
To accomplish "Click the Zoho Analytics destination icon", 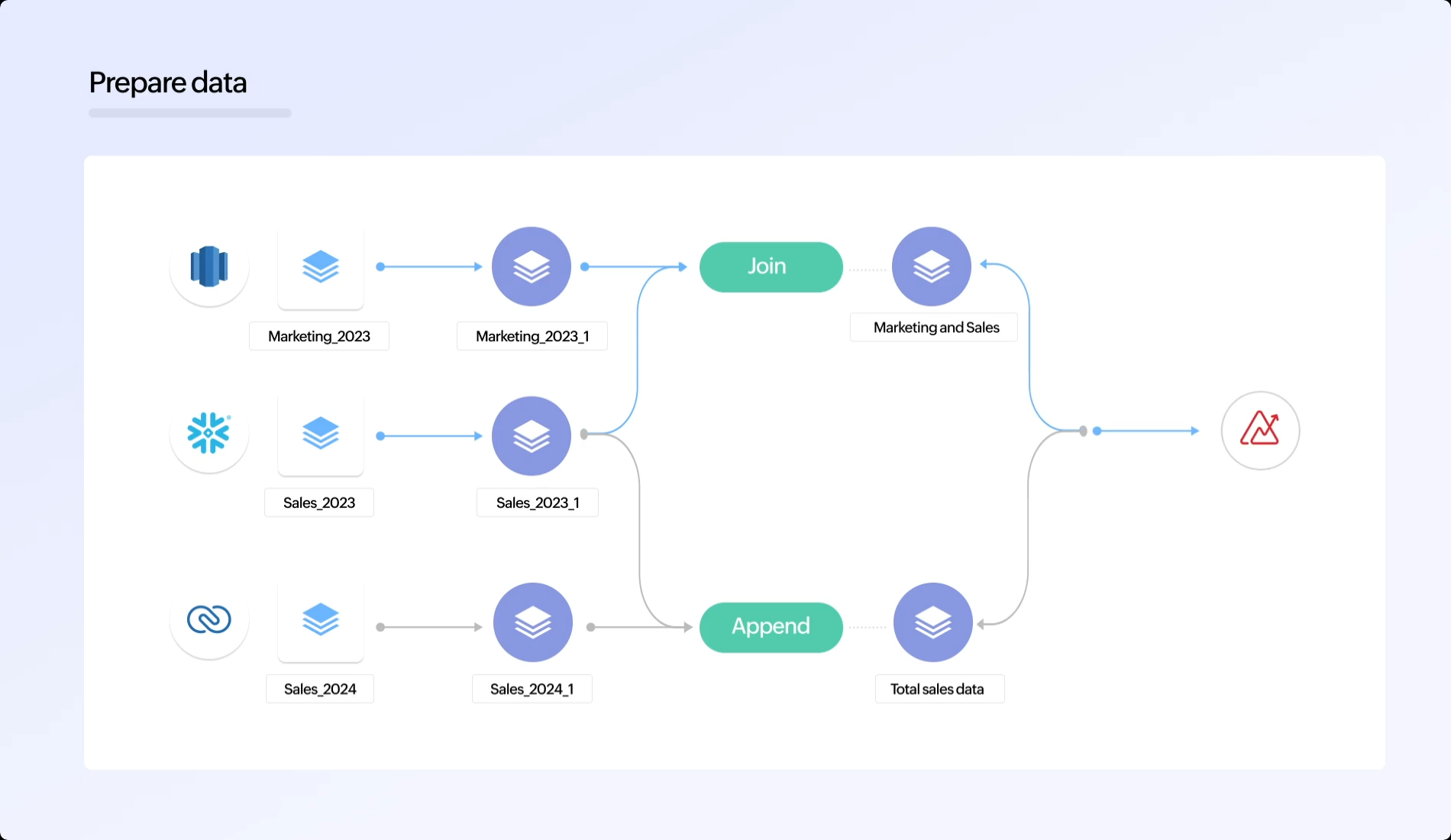I will (x=1260, y=430).
